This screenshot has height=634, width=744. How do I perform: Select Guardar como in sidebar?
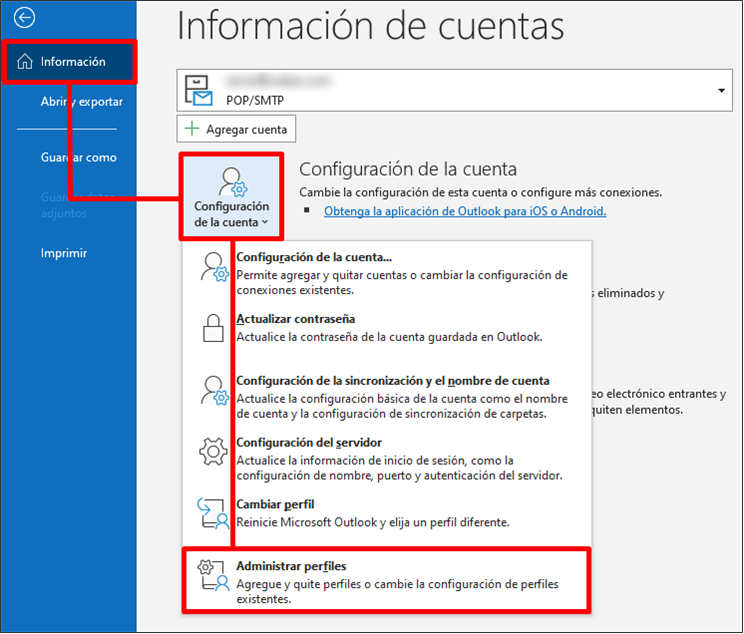[x=79, y=157]
